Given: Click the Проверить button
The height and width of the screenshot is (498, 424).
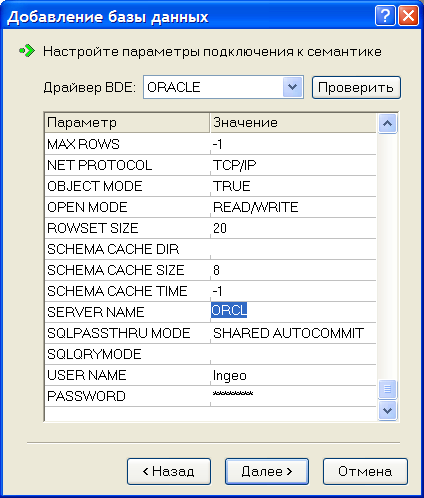Looking at the screenshot, I should (x=356, y=87).
